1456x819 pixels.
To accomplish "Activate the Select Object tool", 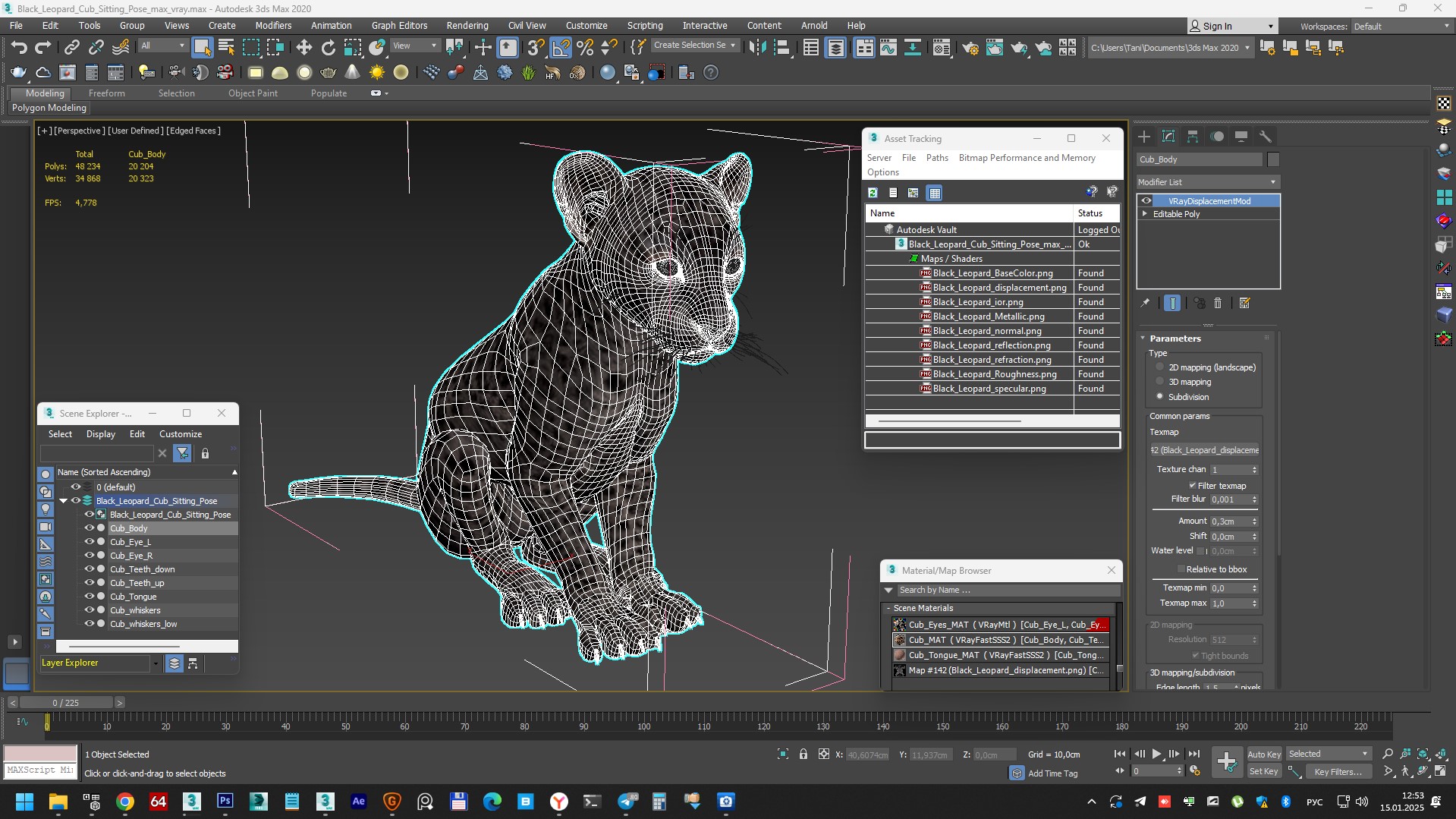I will (x=202, y=47).
